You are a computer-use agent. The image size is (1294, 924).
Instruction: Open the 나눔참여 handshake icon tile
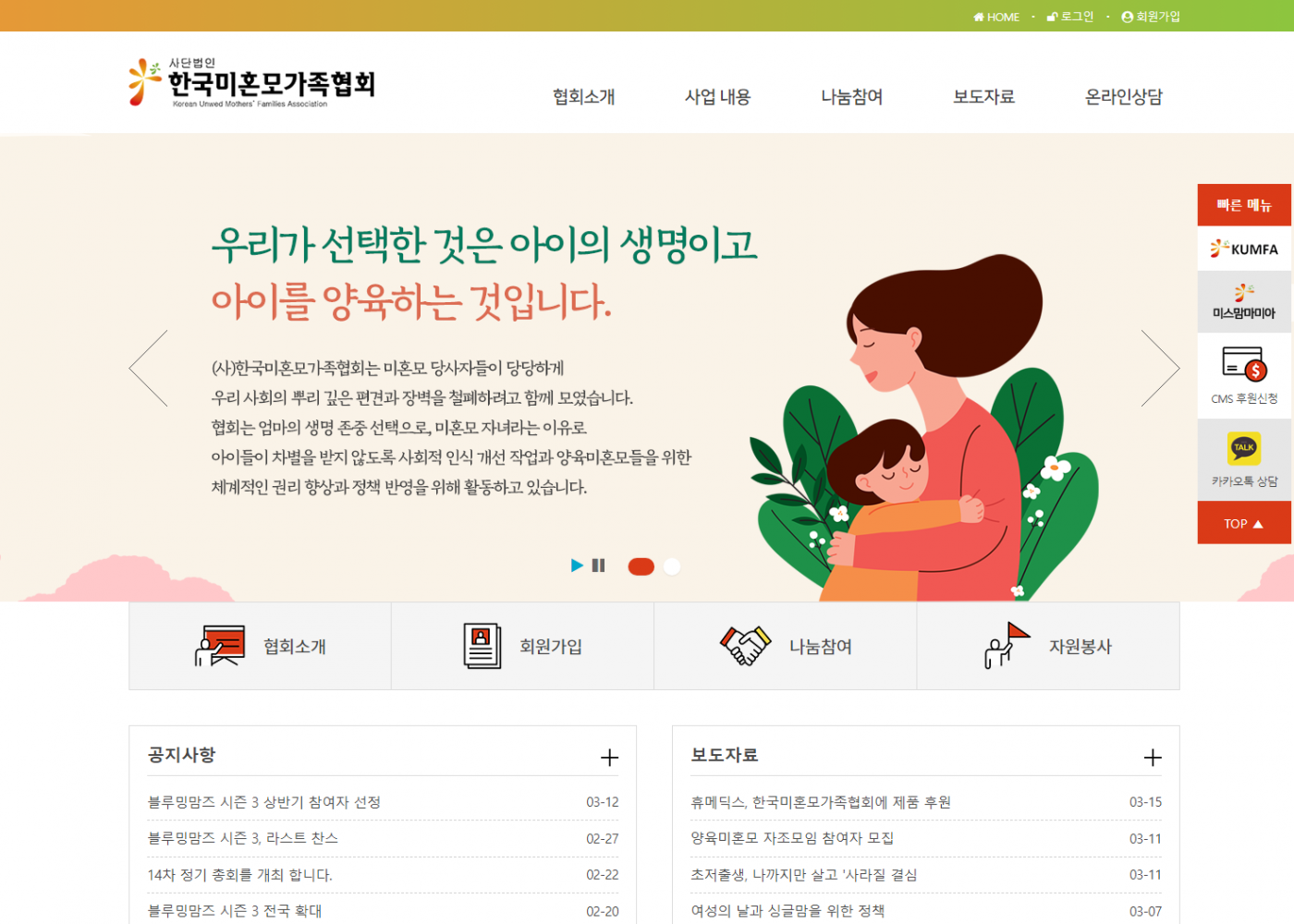pos(746,646)
